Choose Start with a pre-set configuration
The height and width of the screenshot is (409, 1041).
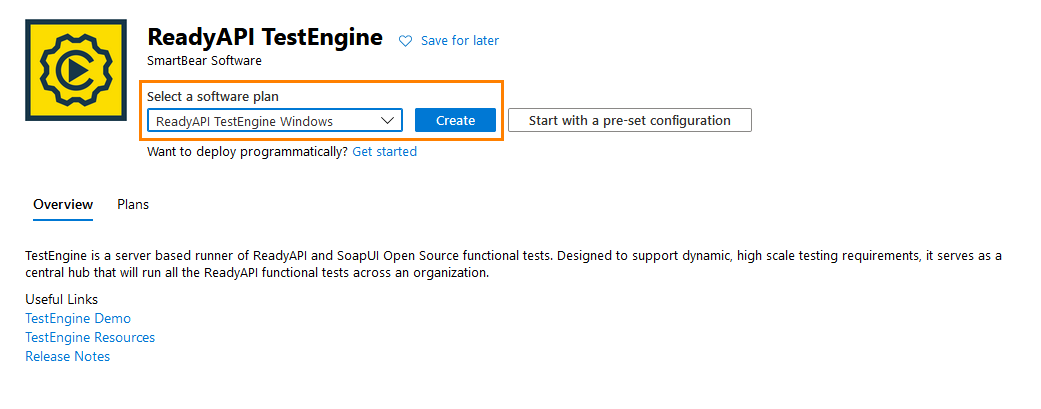tap(629, 120)
